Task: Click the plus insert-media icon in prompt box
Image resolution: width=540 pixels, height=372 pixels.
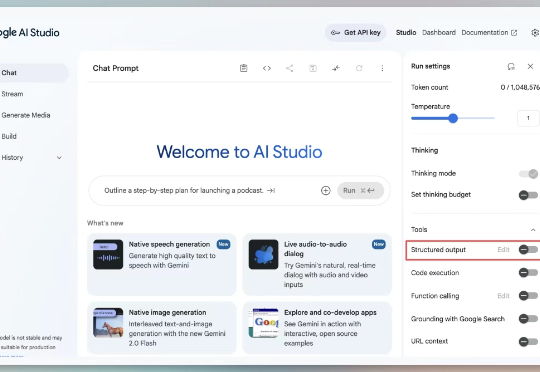Action: coord(325,190)
